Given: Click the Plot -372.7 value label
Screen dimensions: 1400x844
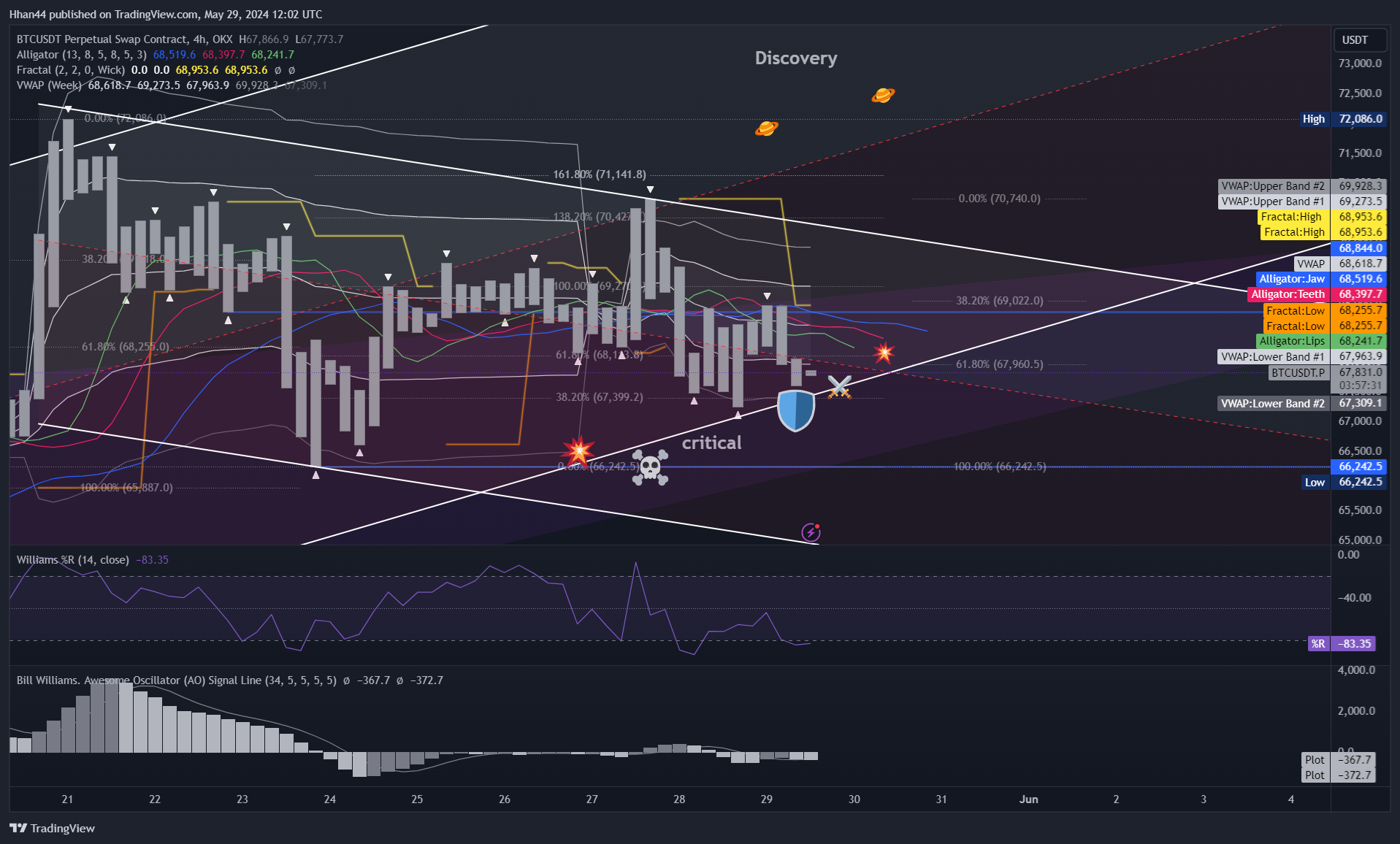Looking at the screenshot, I should click(x=1339, y=775).
